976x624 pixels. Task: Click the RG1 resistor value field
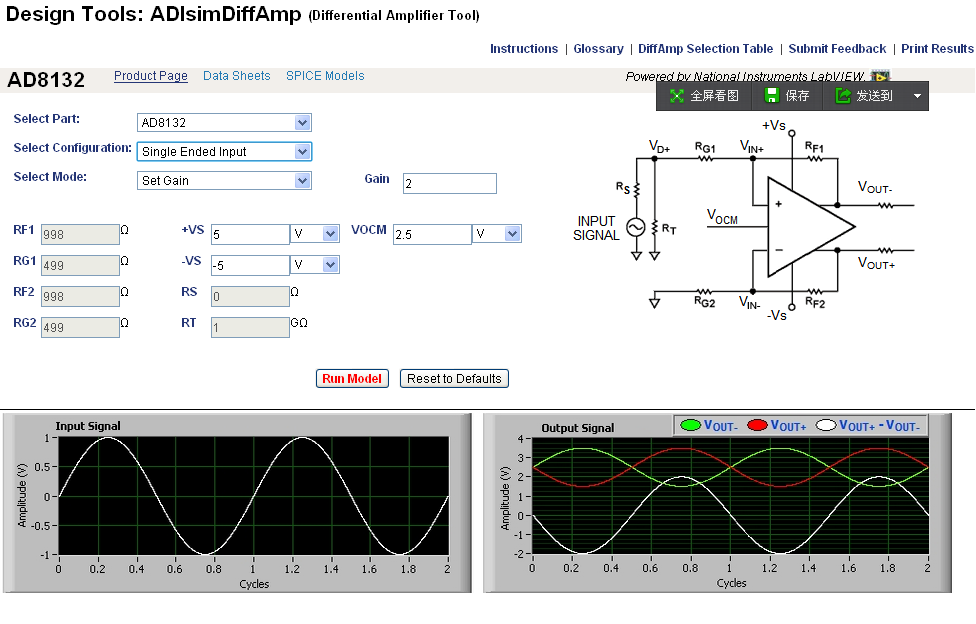pos(80,265)
